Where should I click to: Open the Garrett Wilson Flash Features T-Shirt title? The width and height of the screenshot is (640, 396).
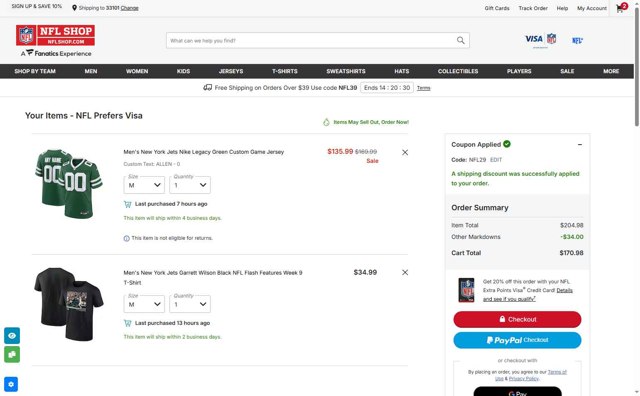pos(213,278)
